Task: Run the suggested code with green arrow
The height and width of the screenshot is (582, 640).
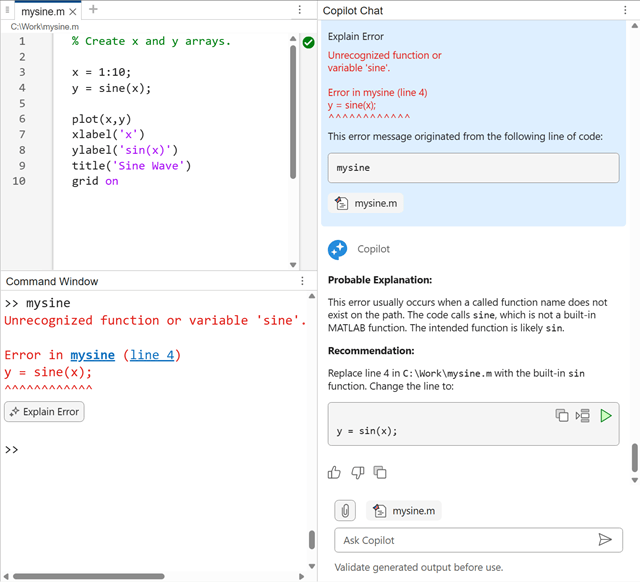Action: coord(606,415)
